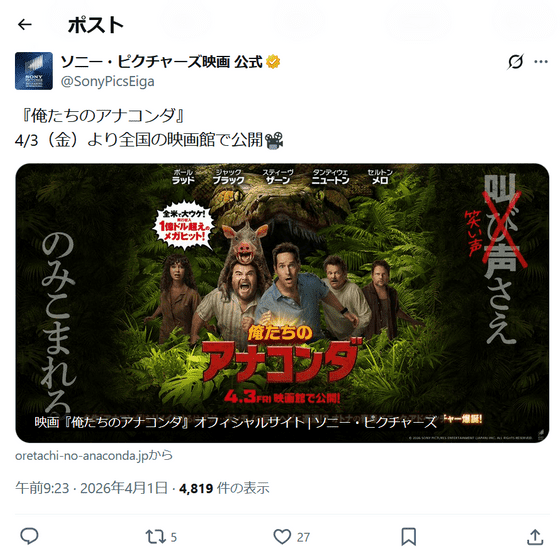Click the gold verified badge
This screenshot has width=560, height=555.
click(273, 62)
